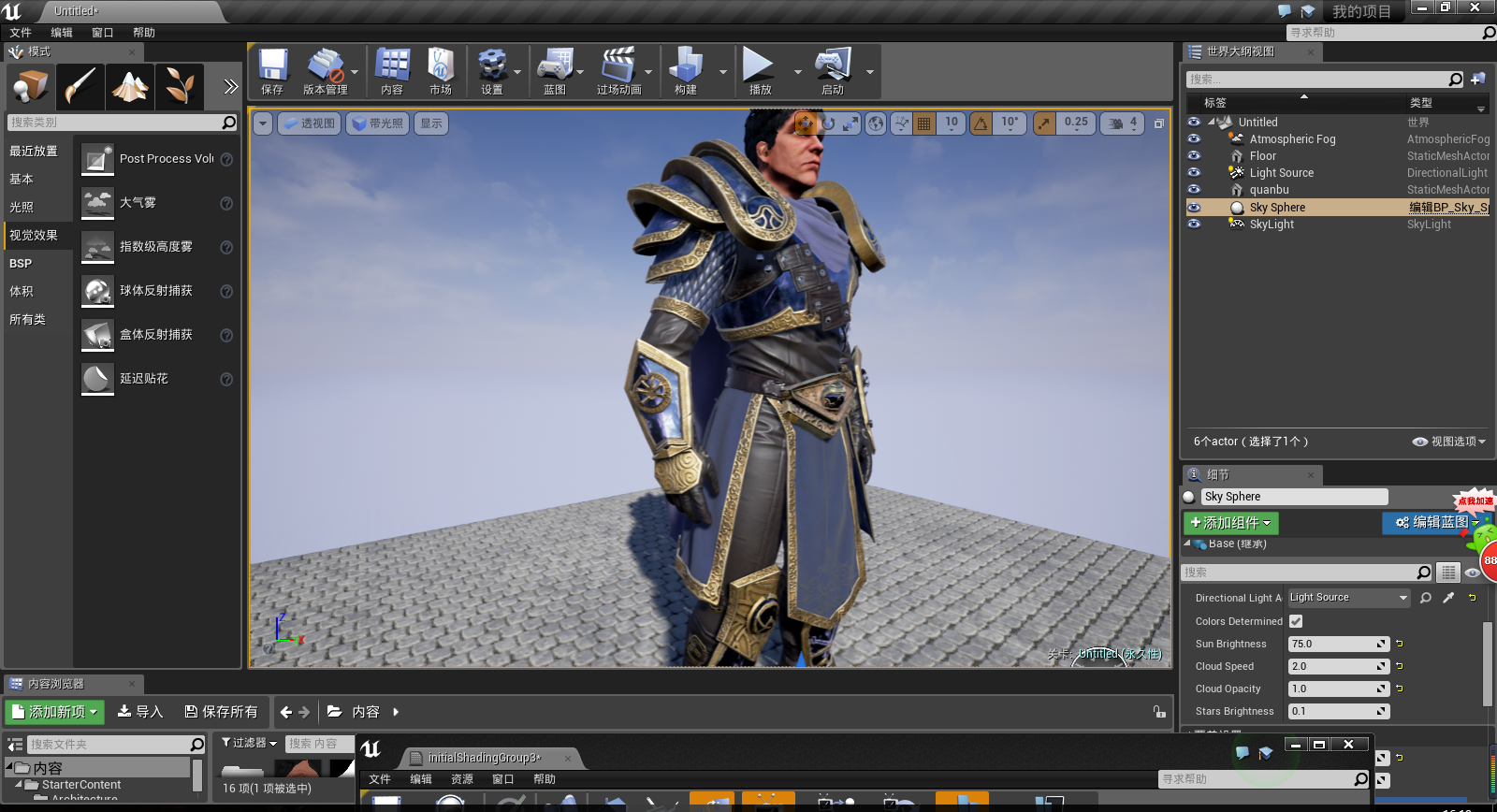Open the Window (窗口) menu
This screenshot has width=1497, height=812.
point(103,33)
